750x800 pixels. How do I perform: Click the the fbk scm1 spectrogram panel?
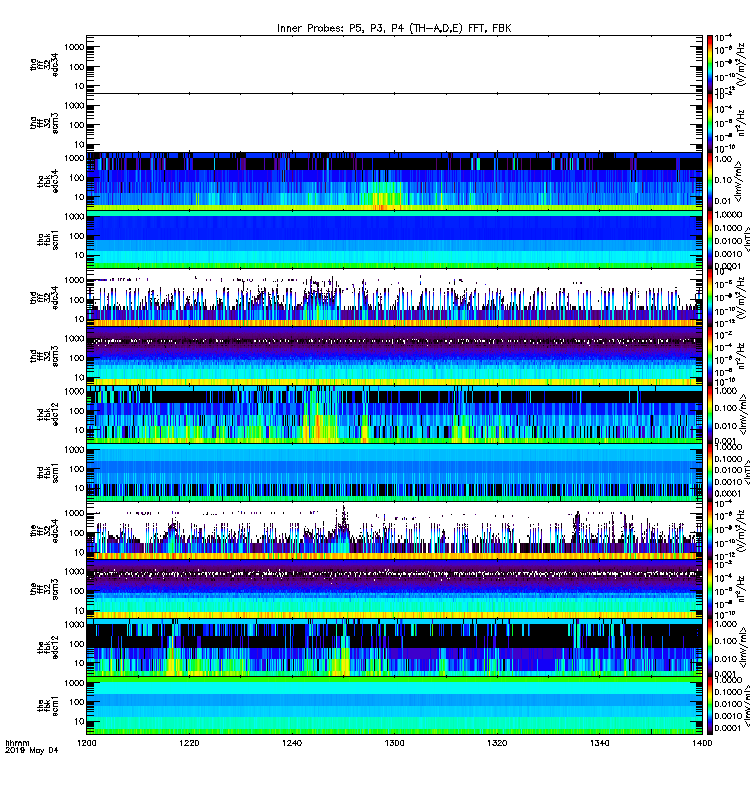click(x=394, y=706)
